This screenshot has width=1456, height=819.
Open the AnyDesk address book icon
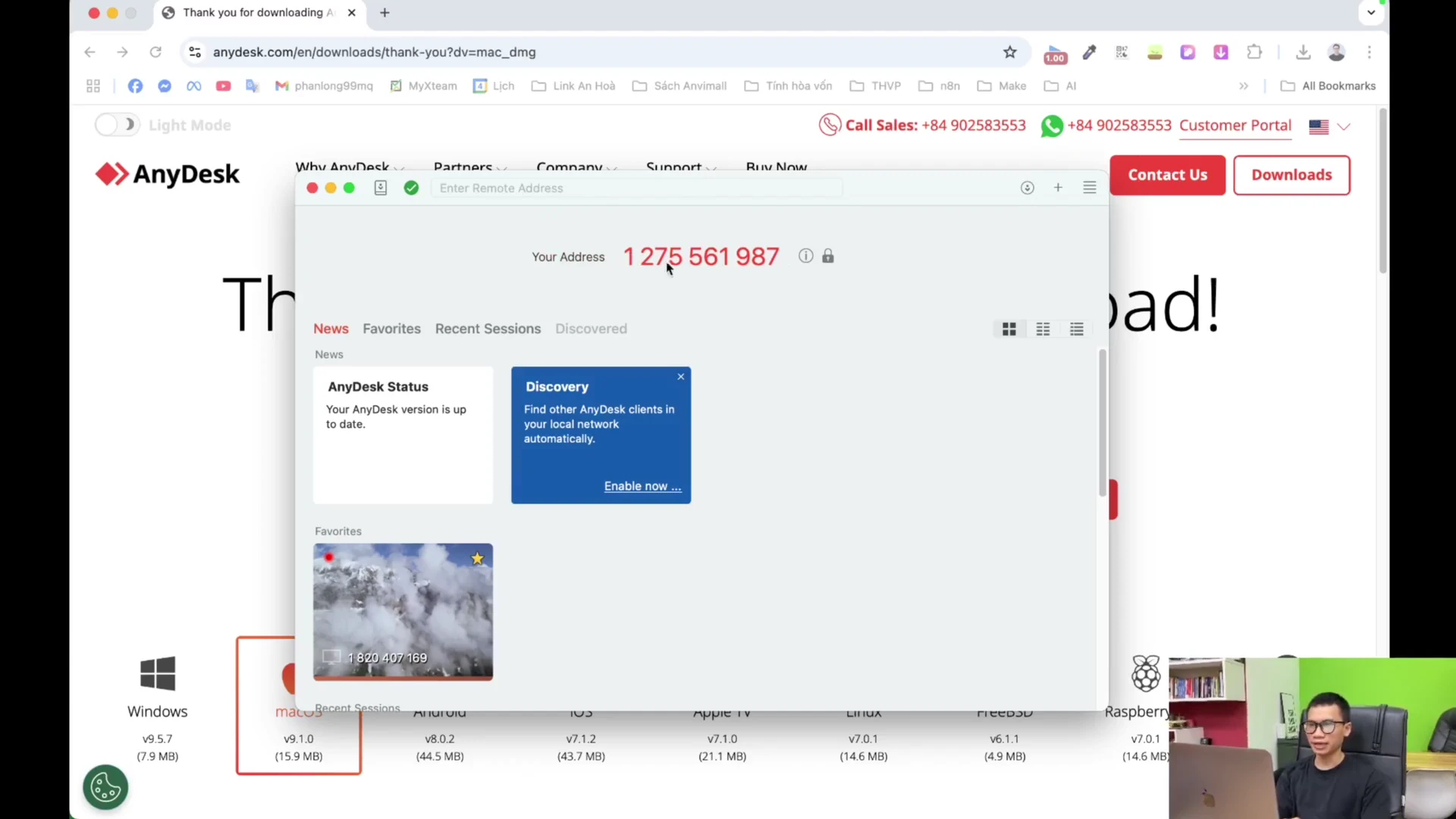(x=381, y=187)
